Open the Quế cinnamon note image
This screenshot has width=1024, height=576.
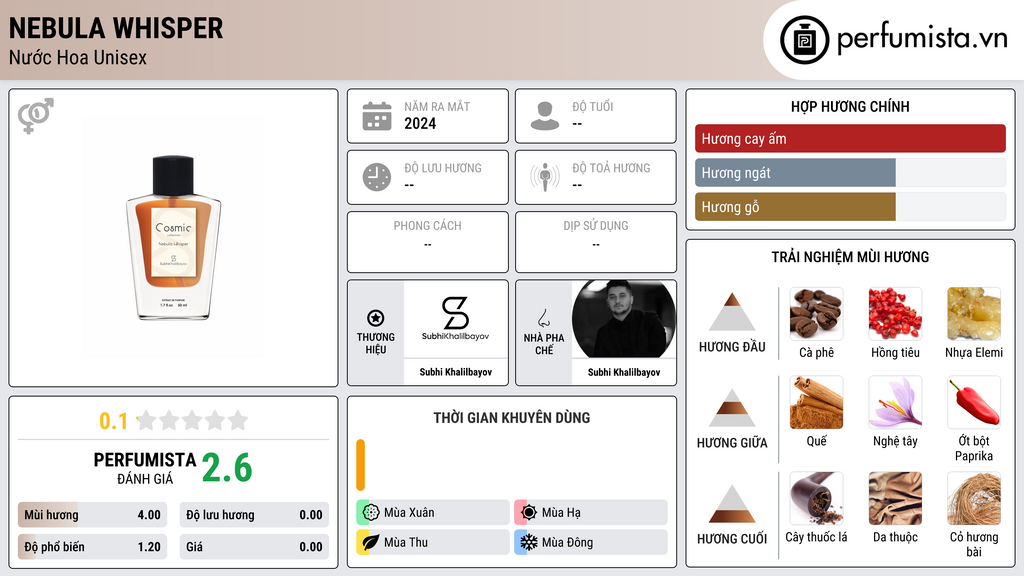(816, 402)
